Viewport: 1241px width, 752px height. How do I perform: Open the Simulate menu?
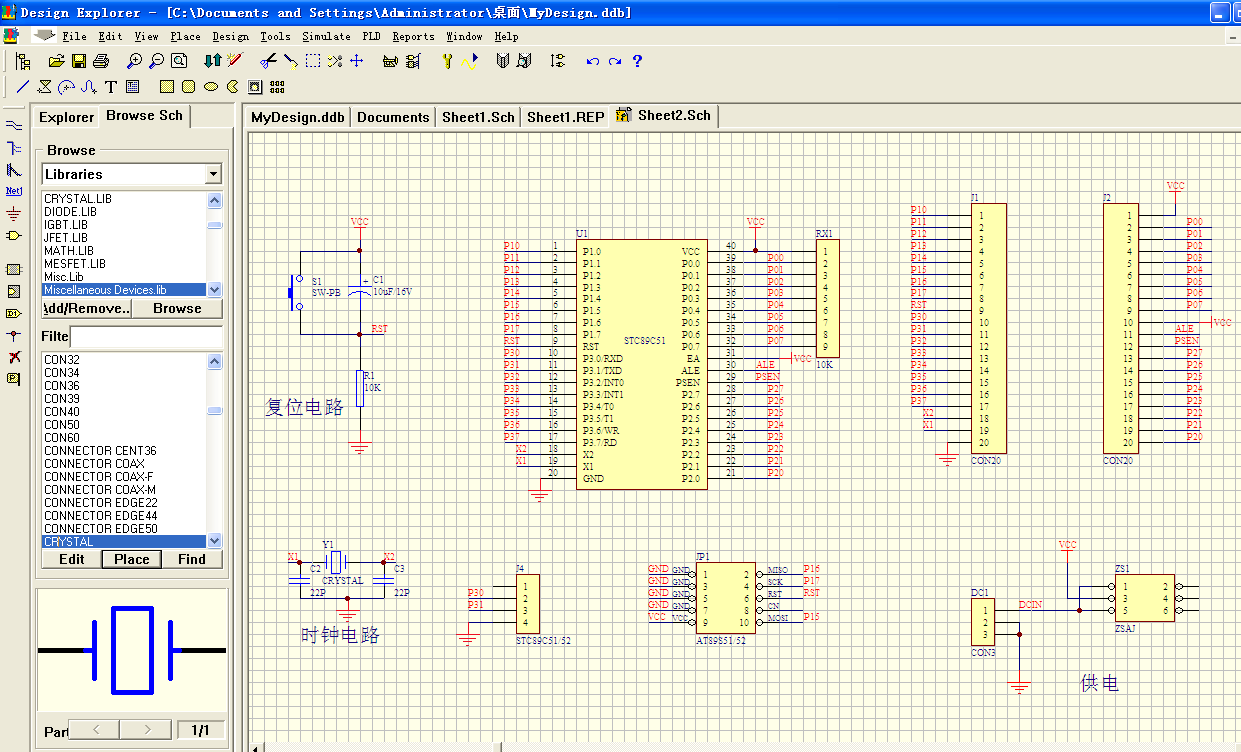coord(326,36)
